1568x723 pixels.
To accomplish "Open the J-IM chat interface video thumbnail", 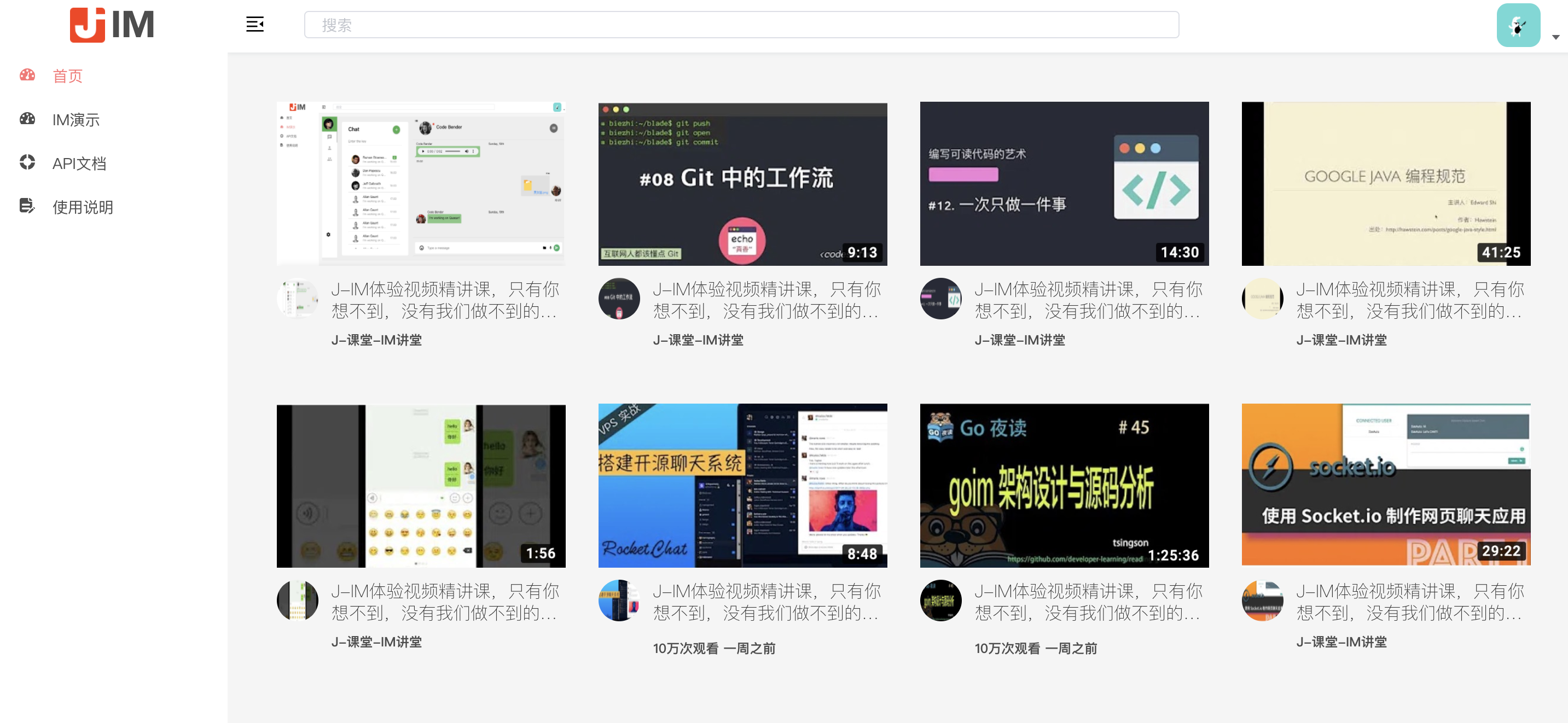I will [x=421, y=184].
